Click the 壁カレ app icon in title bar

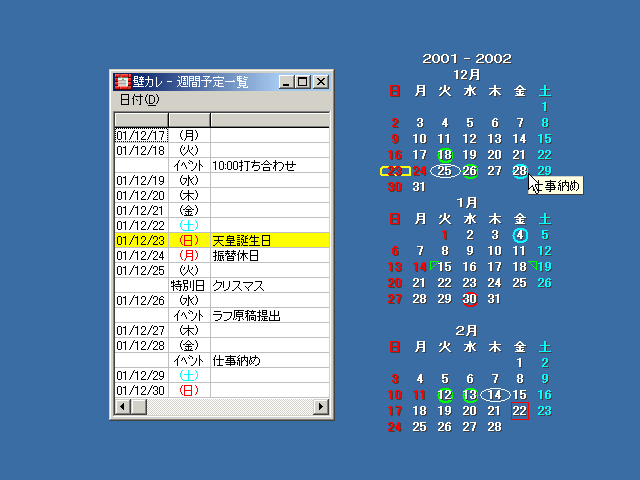coord(122,82)
